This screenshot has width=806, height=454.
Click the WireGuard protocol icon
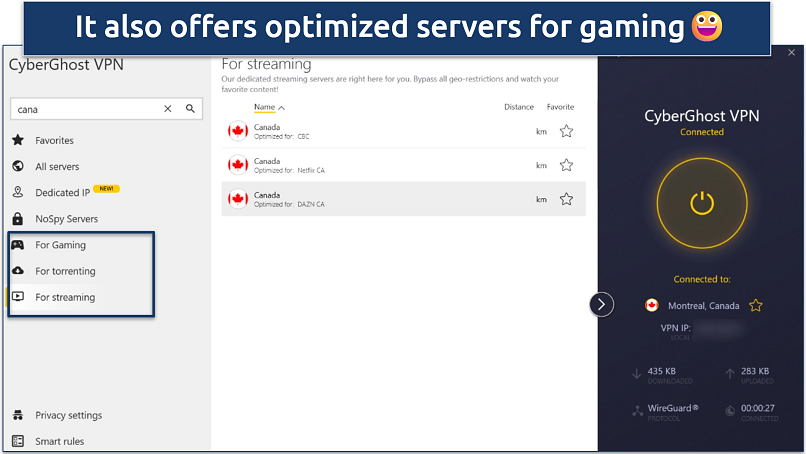tap(637, 411)
